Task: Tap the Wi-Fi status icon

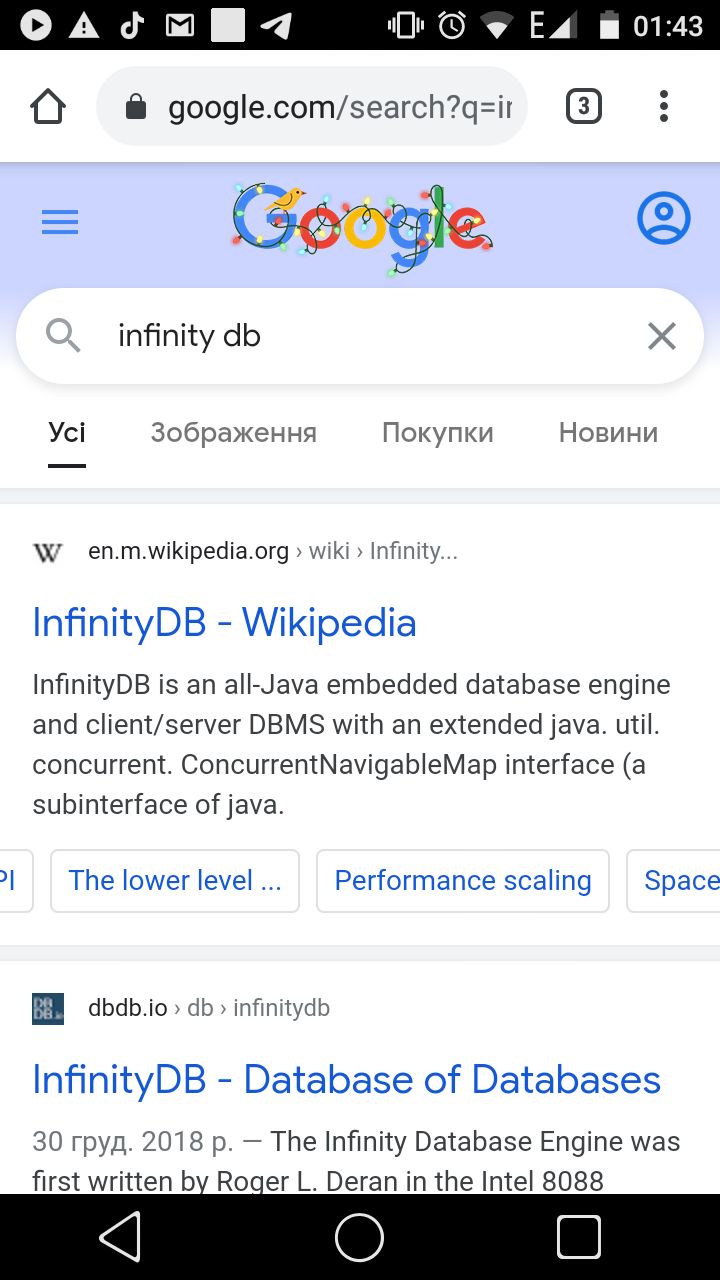Action: click(498, 26)
